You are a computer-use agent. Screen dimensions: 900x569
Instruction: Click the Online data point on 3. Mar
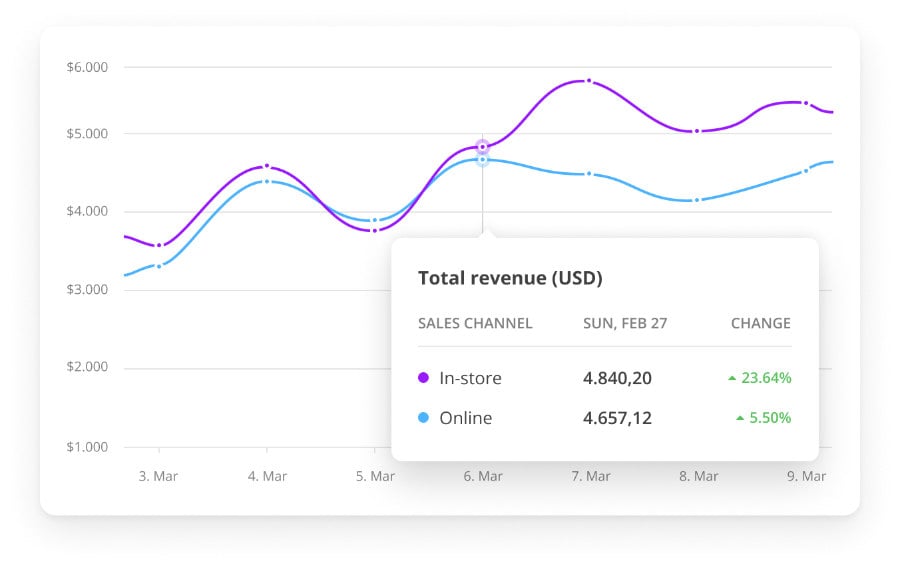(159, 266)
